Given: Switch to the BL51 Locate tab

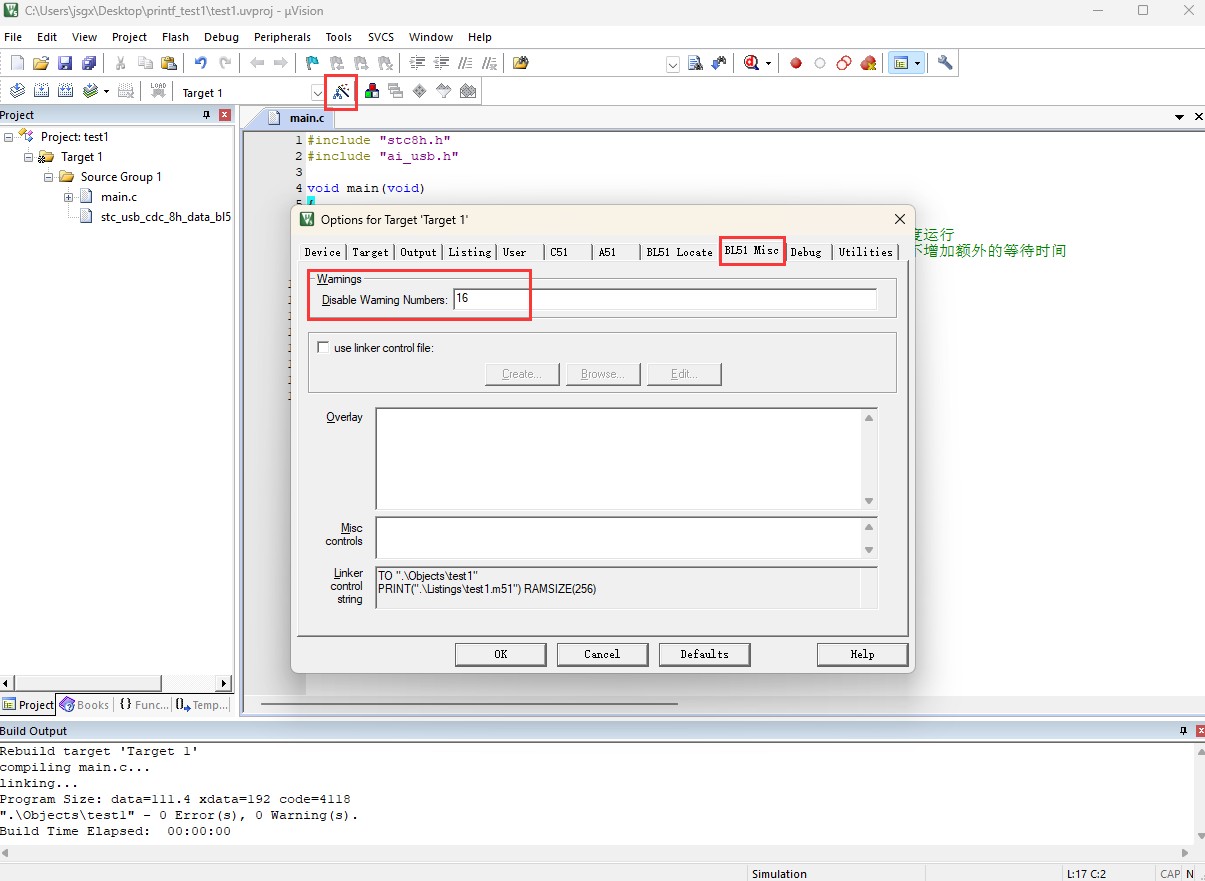Looking at the screenshot, I should click(679, 252).
